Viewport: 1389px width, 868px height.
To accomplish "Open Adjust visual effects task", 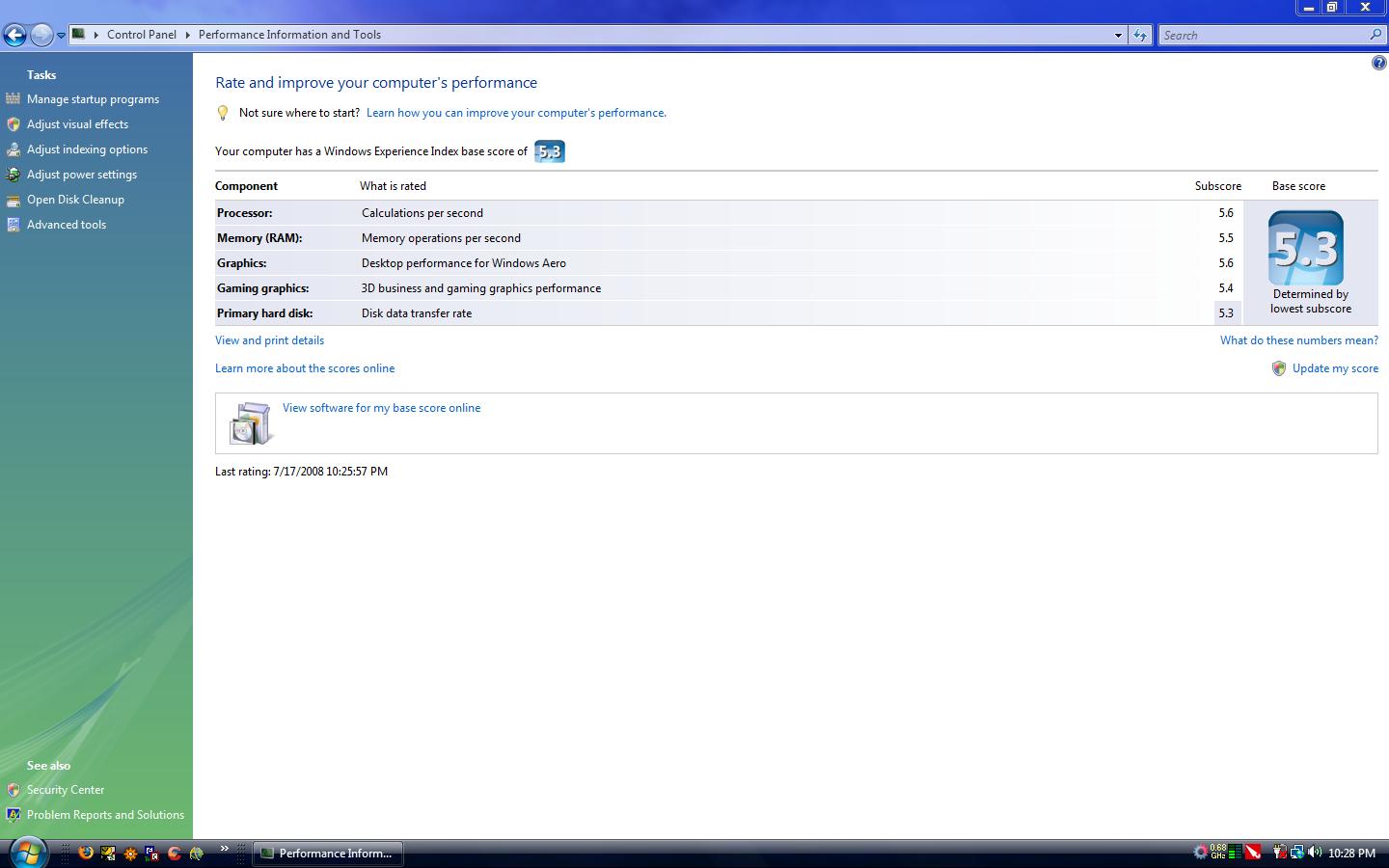I will pos(77,124).
